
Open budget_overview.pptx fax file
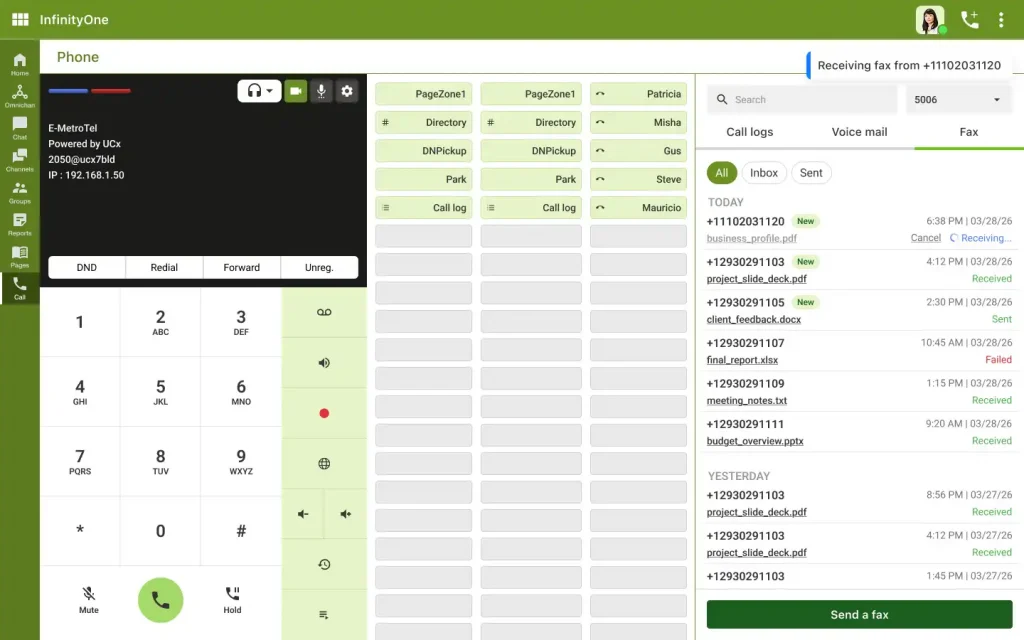755,441
